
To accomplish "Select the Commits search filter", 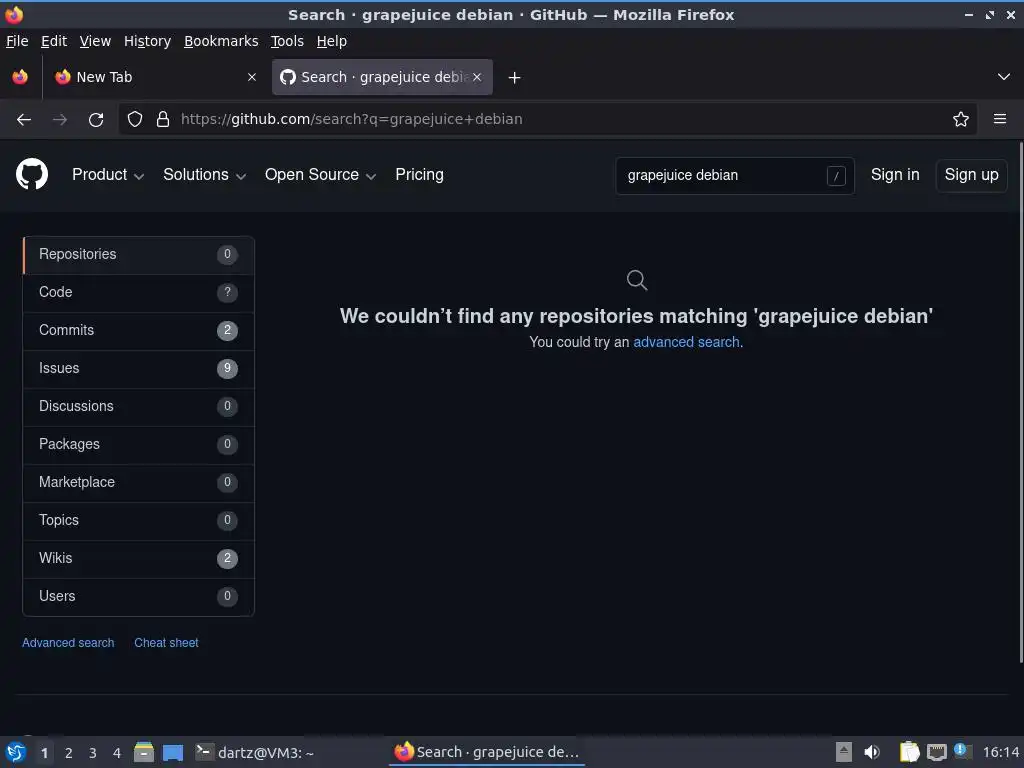I will coord(138,330).
